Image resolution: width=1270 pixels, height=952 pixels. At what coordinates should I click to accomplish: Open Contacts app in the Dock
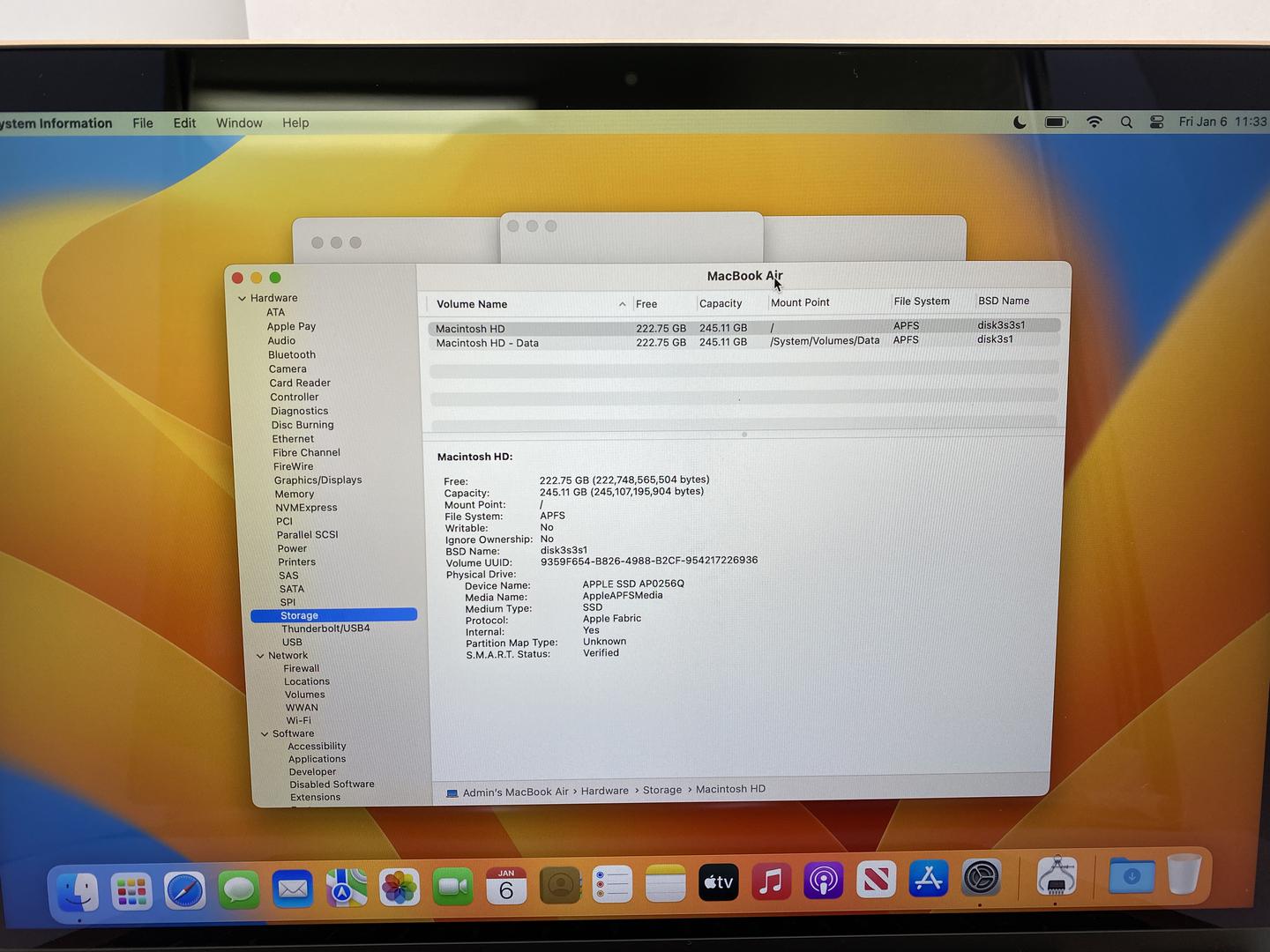point(559,884)
